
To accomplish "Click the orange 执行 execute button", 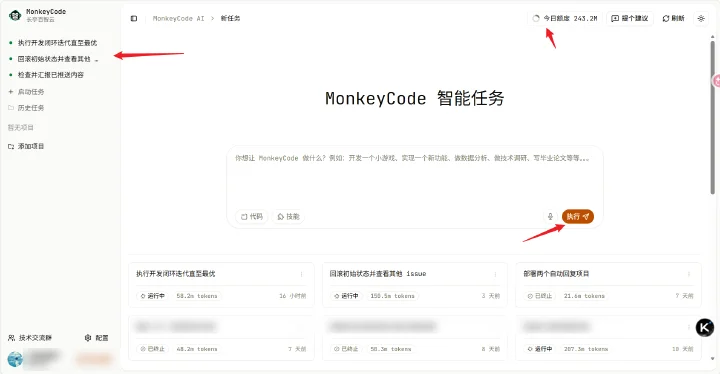I will (x=578, y=216).
